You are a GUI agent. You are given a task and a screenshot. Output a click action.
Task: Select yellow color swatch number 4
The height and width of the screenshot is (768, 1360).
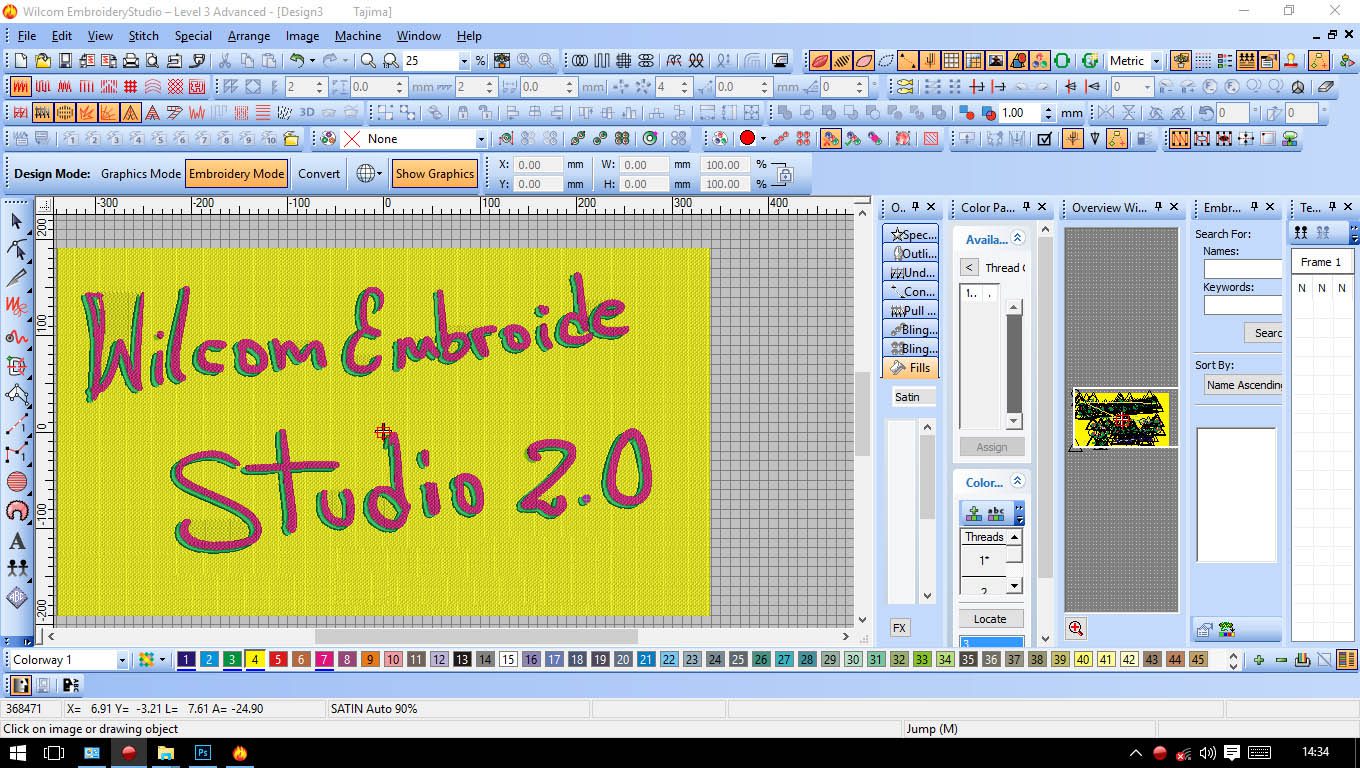[x=255, y=660]
